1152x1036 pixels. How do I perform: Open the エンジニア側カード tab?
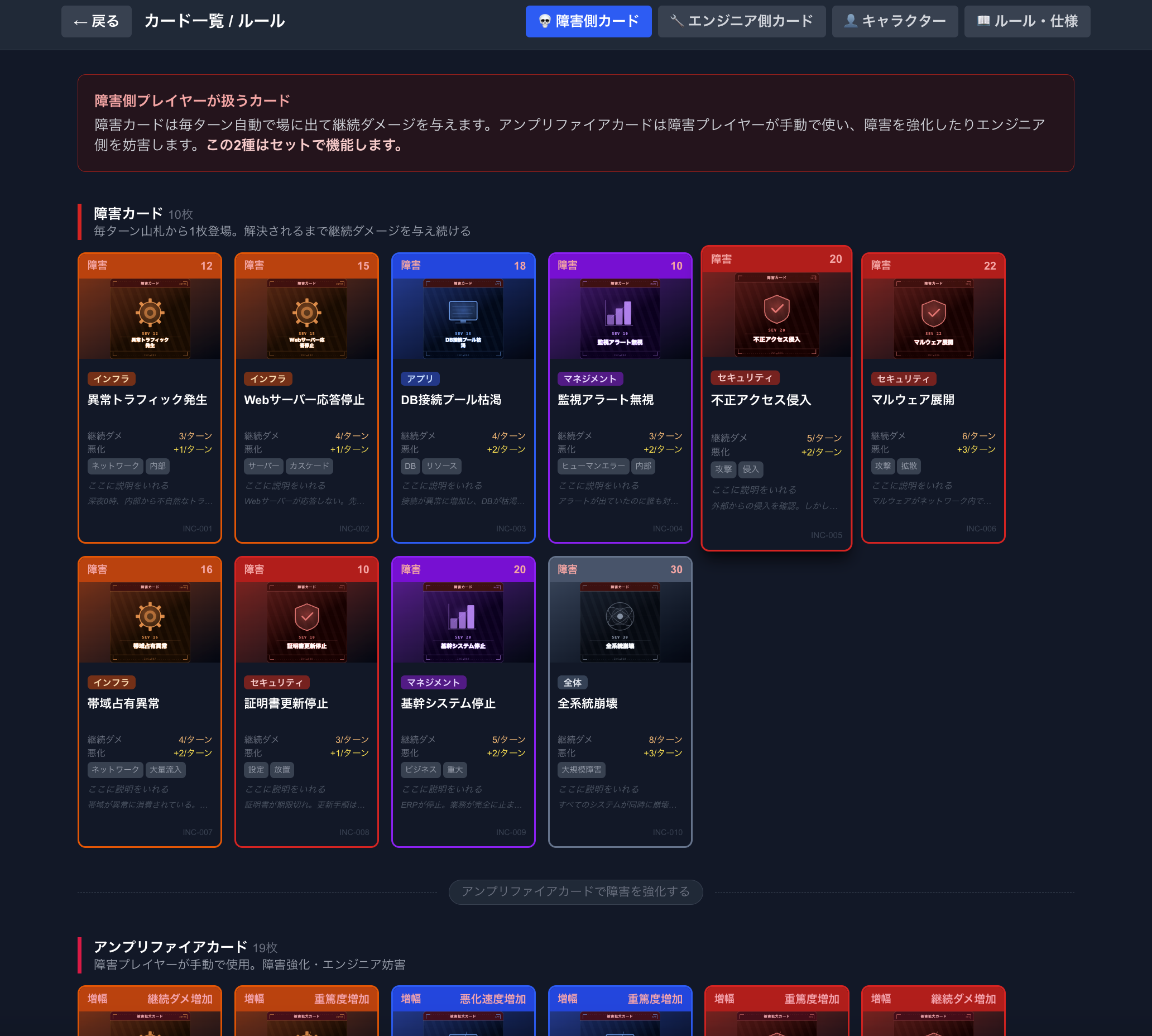[741, 22]
